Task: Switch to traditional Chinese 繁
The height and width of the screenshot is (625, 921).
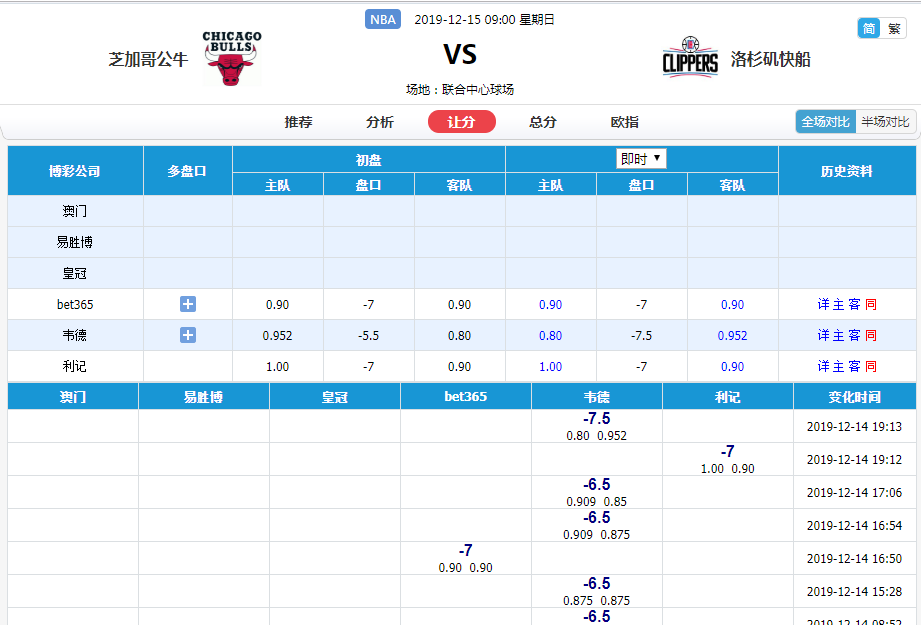Action: [x=894, y=28]
